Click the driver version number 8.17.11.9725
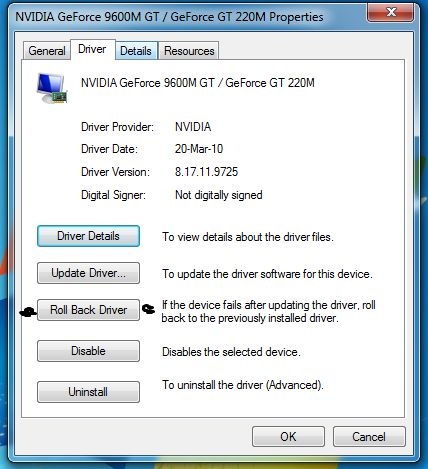Screen dimensions: 428x469 [207, 172]
